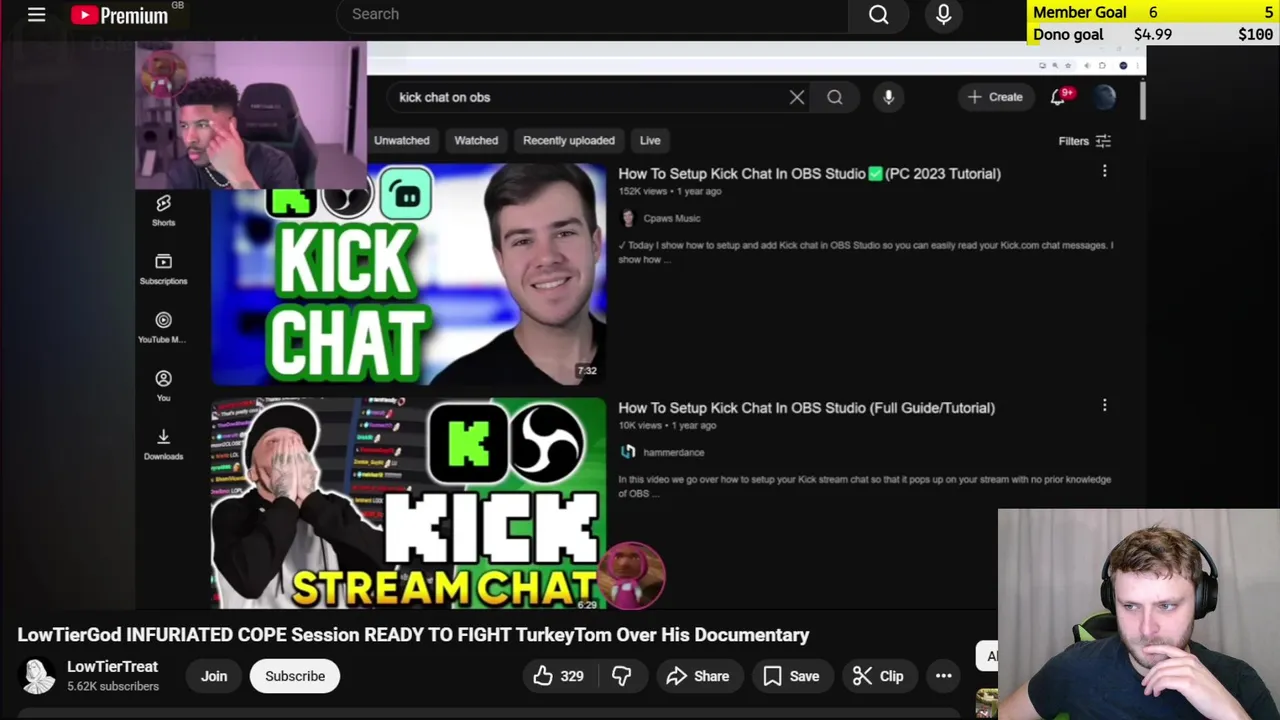Select the Recently uploaded chip
Screen dimensions: 1280x720
click(568, 140)
